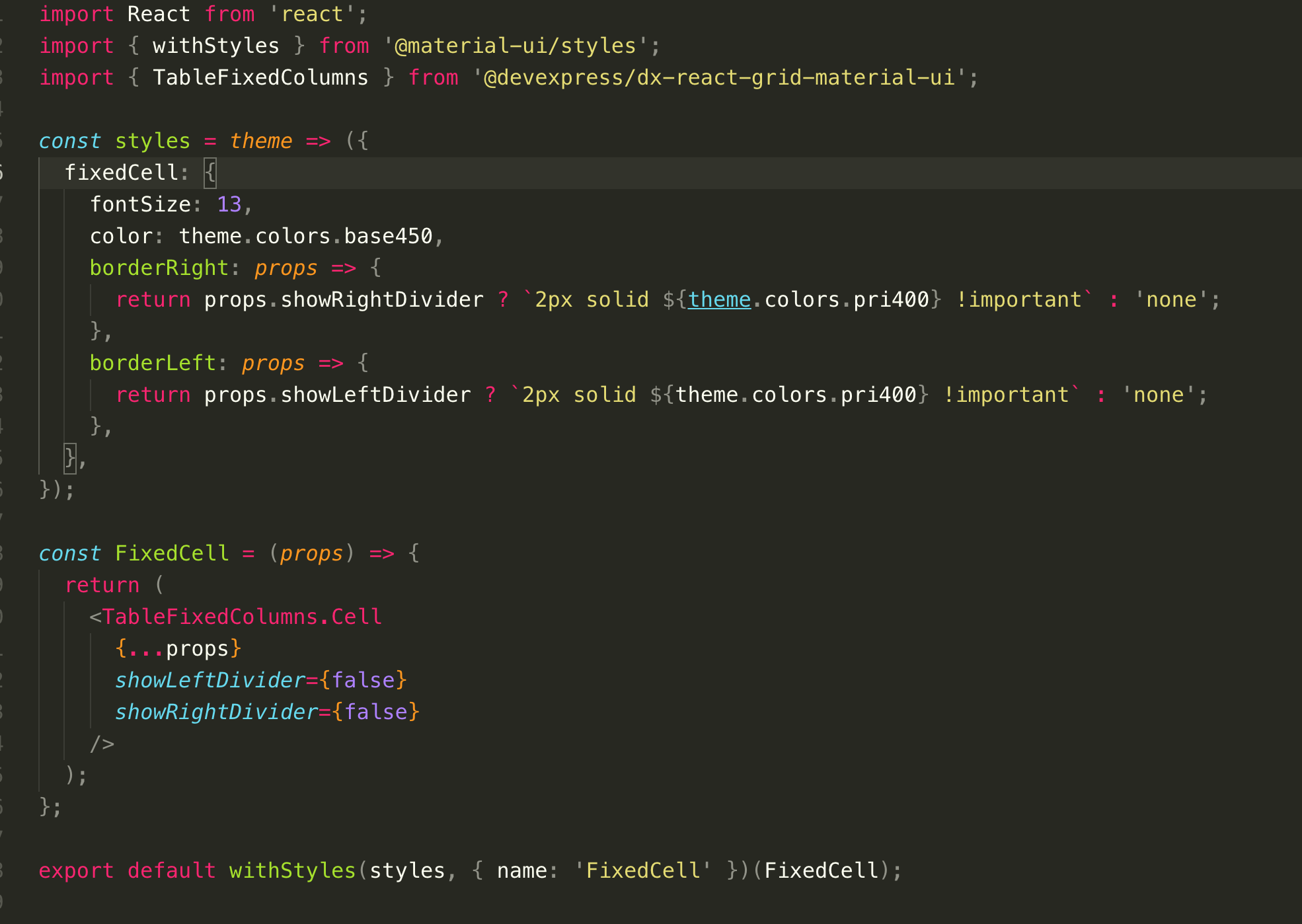Click the TableFixedColumns.Cell JSX tag
The width and height of the screenshot is (1302, 924).
tap(237, 617)
